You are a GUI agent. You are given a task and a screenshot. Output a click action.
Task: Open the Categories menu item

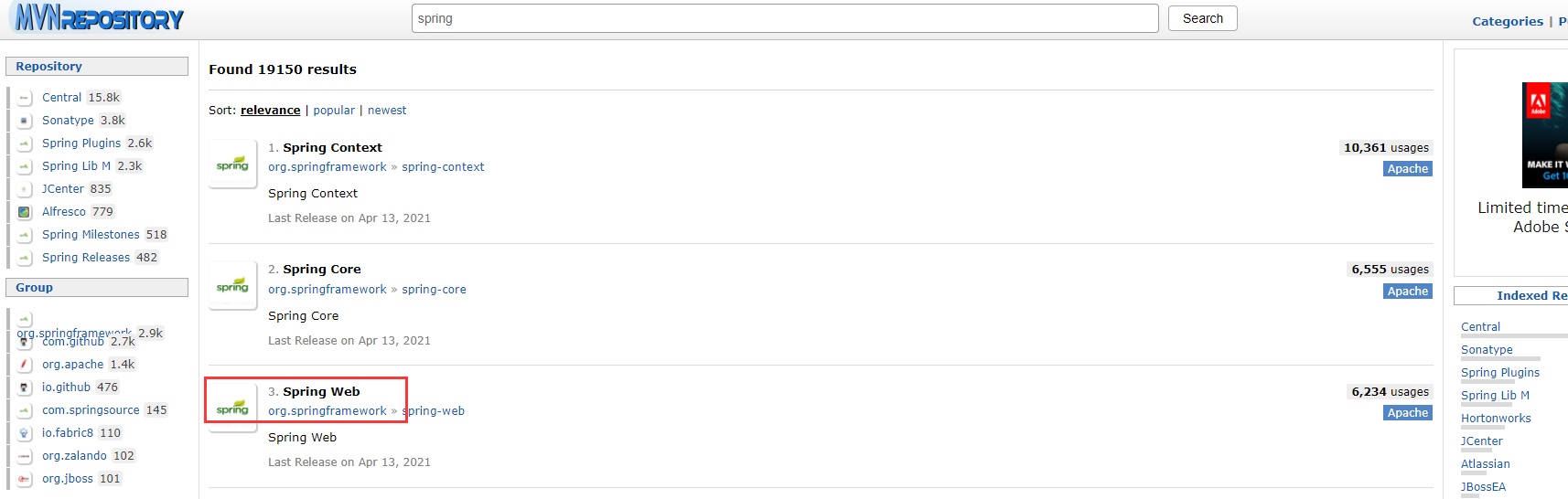click(x=1507, y=21)
